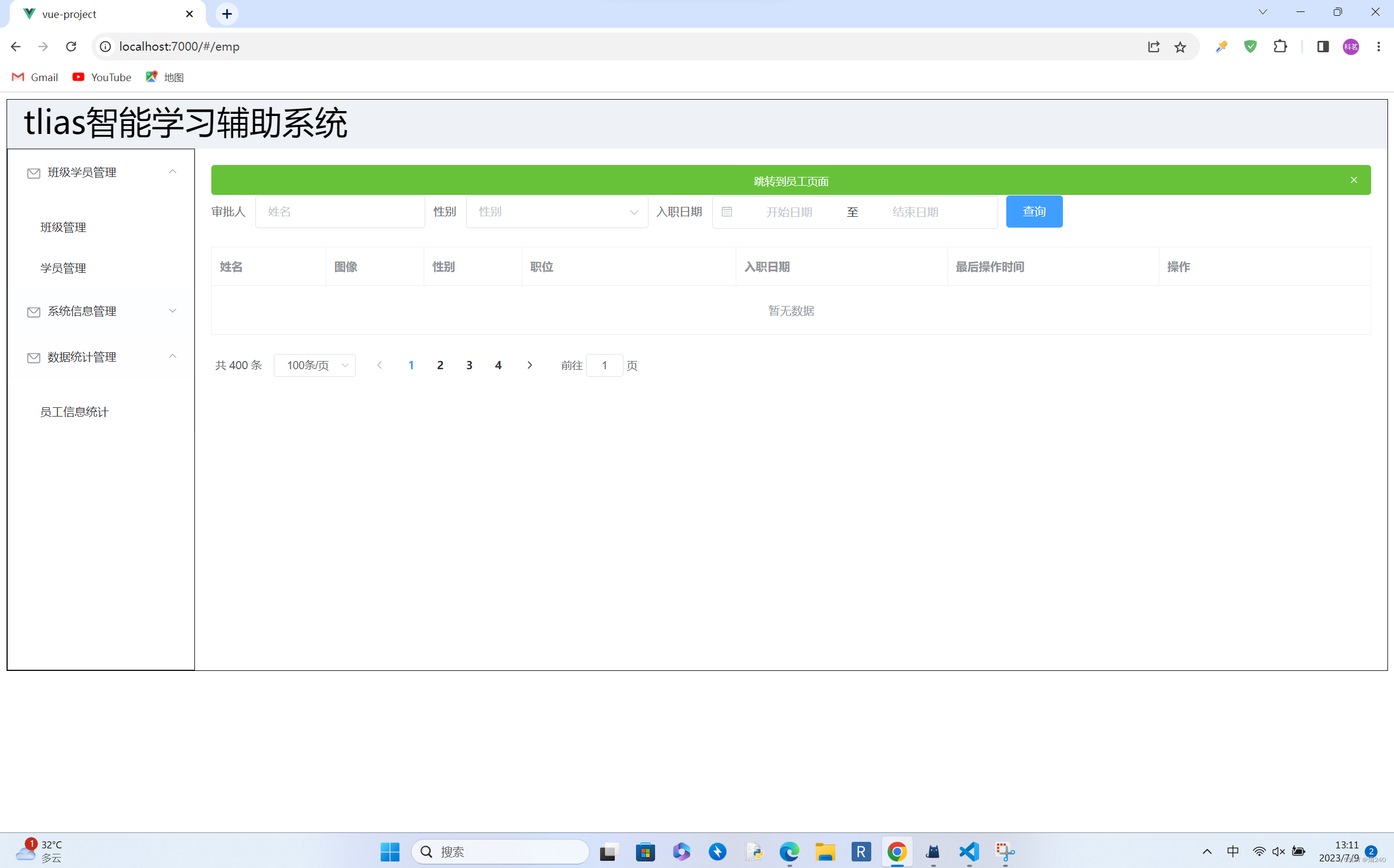Click the close icon on the 跳转到员工页面 dialog

click(x=1354, y=180)
